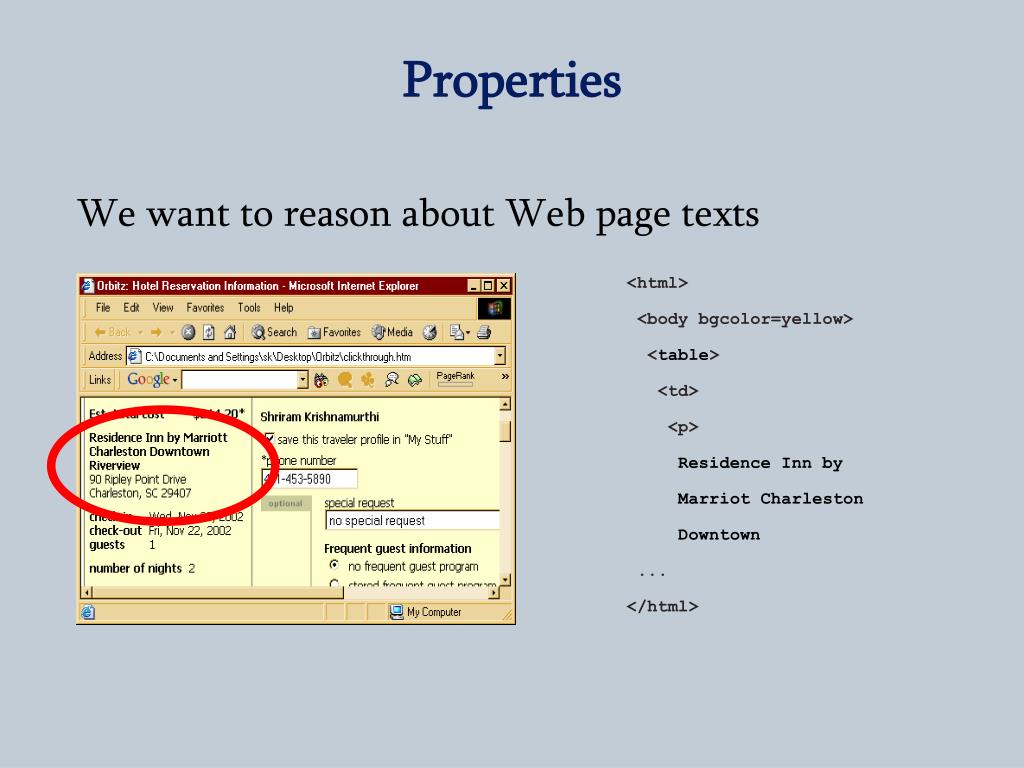Image resolution: width=1024 pixels, height=768 pixels.
Task: Click the 'Shriram Krishnamurthi' name text
Action: tap(319, 417)
